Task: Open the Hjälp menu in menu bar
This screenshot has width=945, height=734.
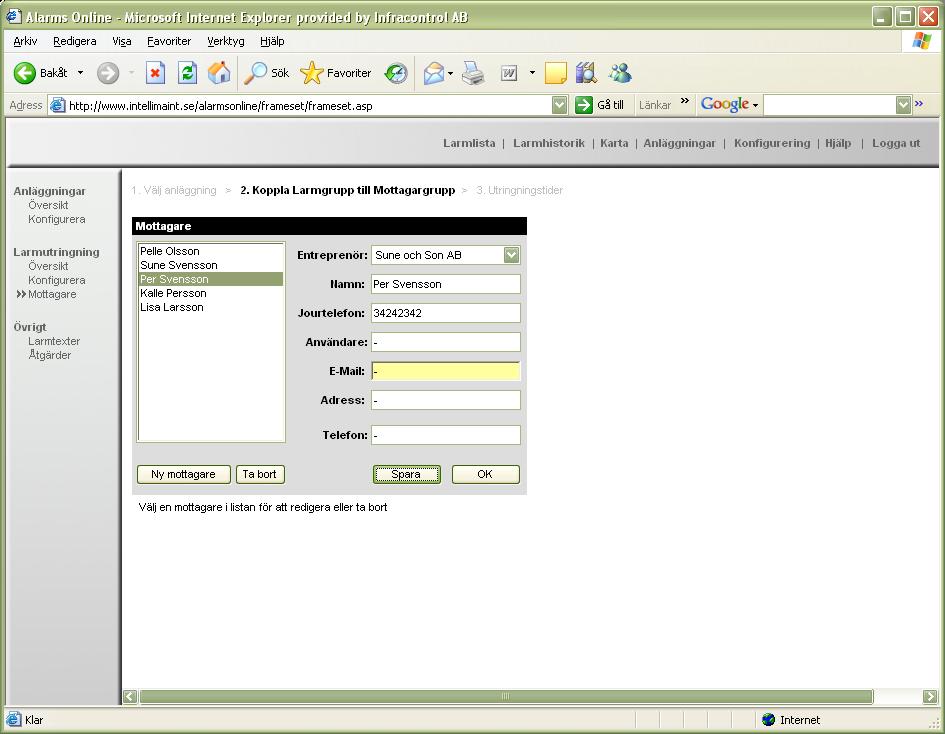Action: pyautogui.click(x=272, y=41)
